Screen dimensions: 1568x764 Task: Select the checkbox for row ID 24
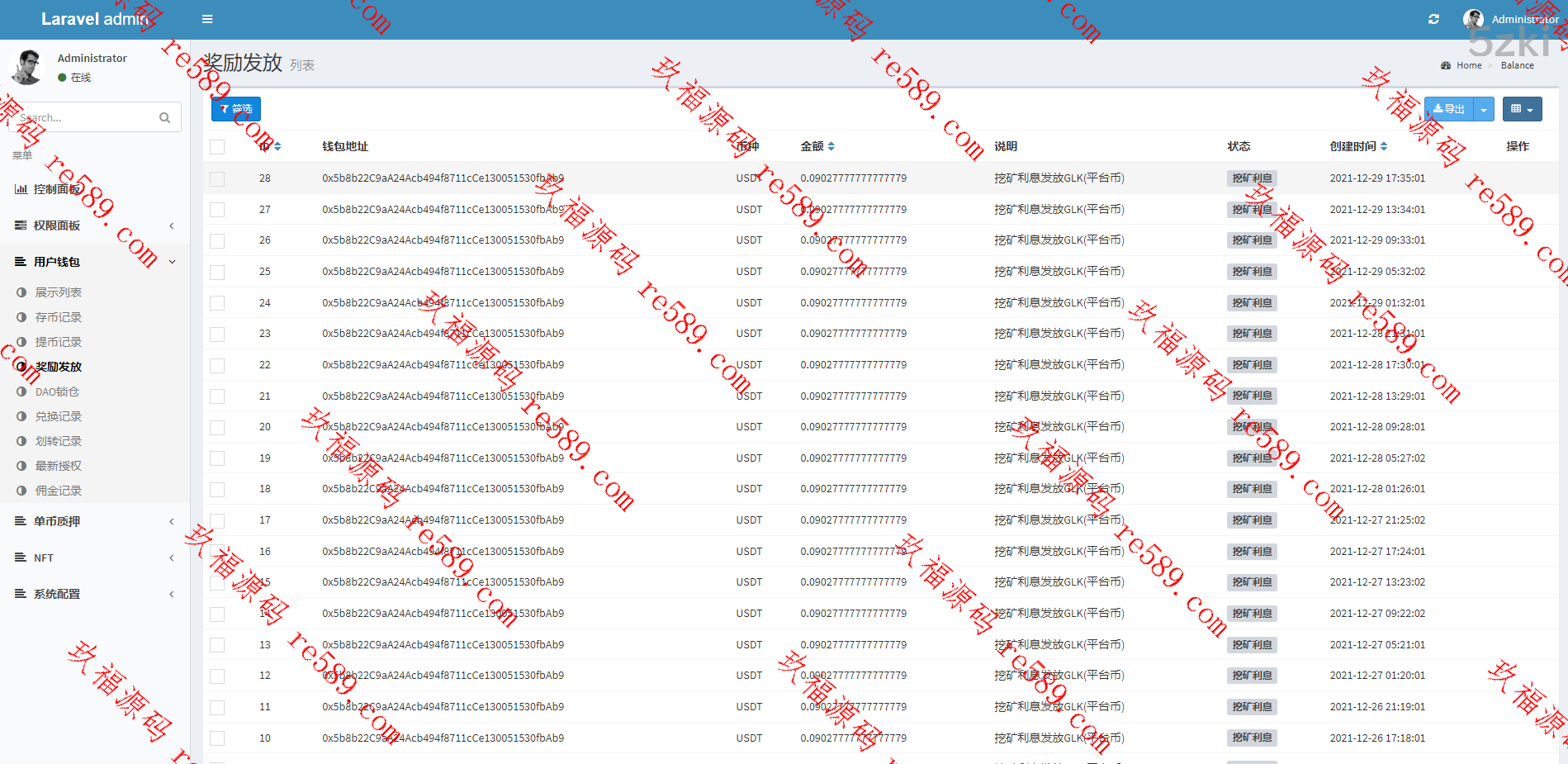coord(217,303)
